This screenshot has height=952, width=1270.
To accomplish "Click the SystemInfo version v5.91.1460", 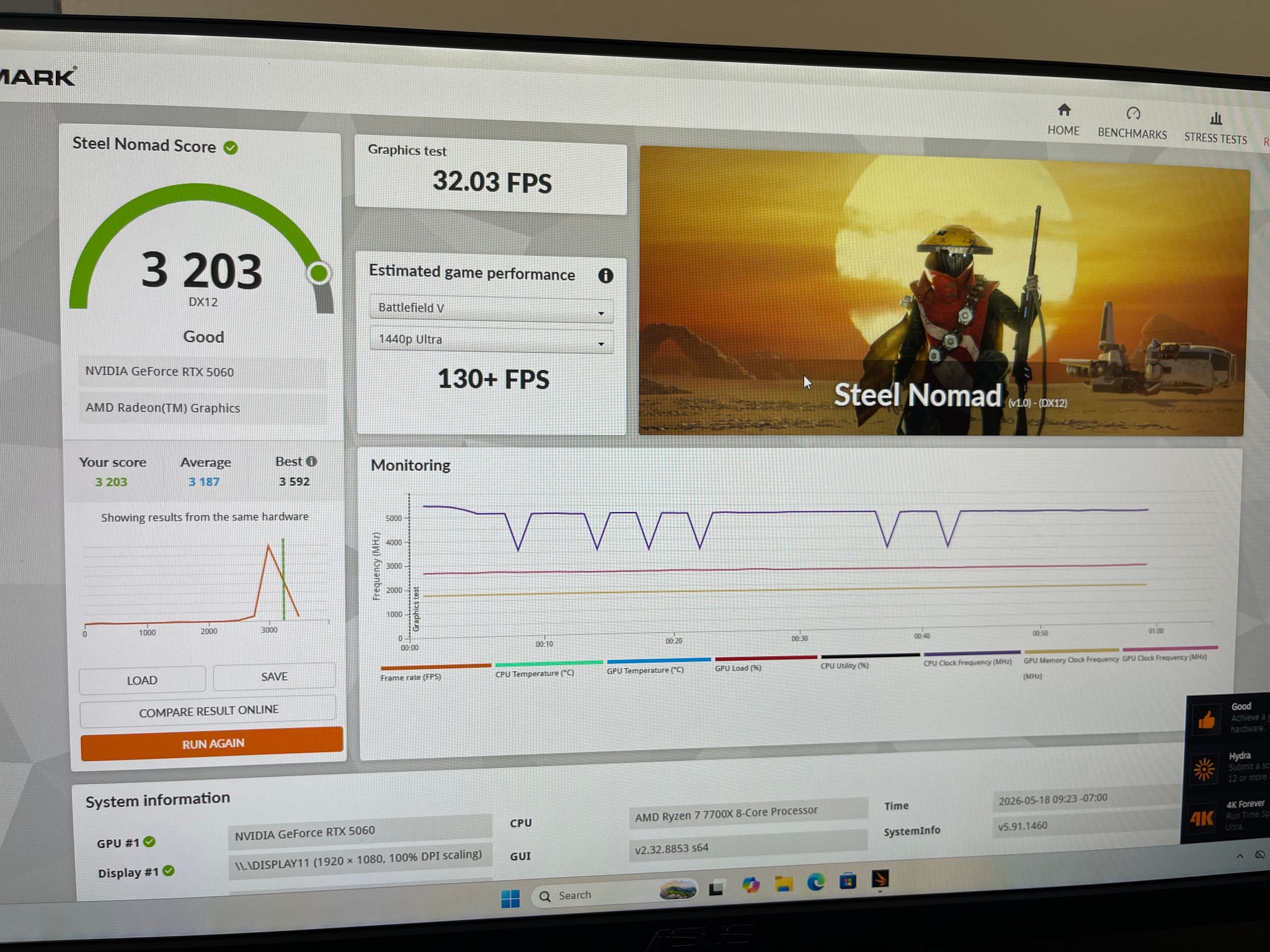I will point(1085,825).
